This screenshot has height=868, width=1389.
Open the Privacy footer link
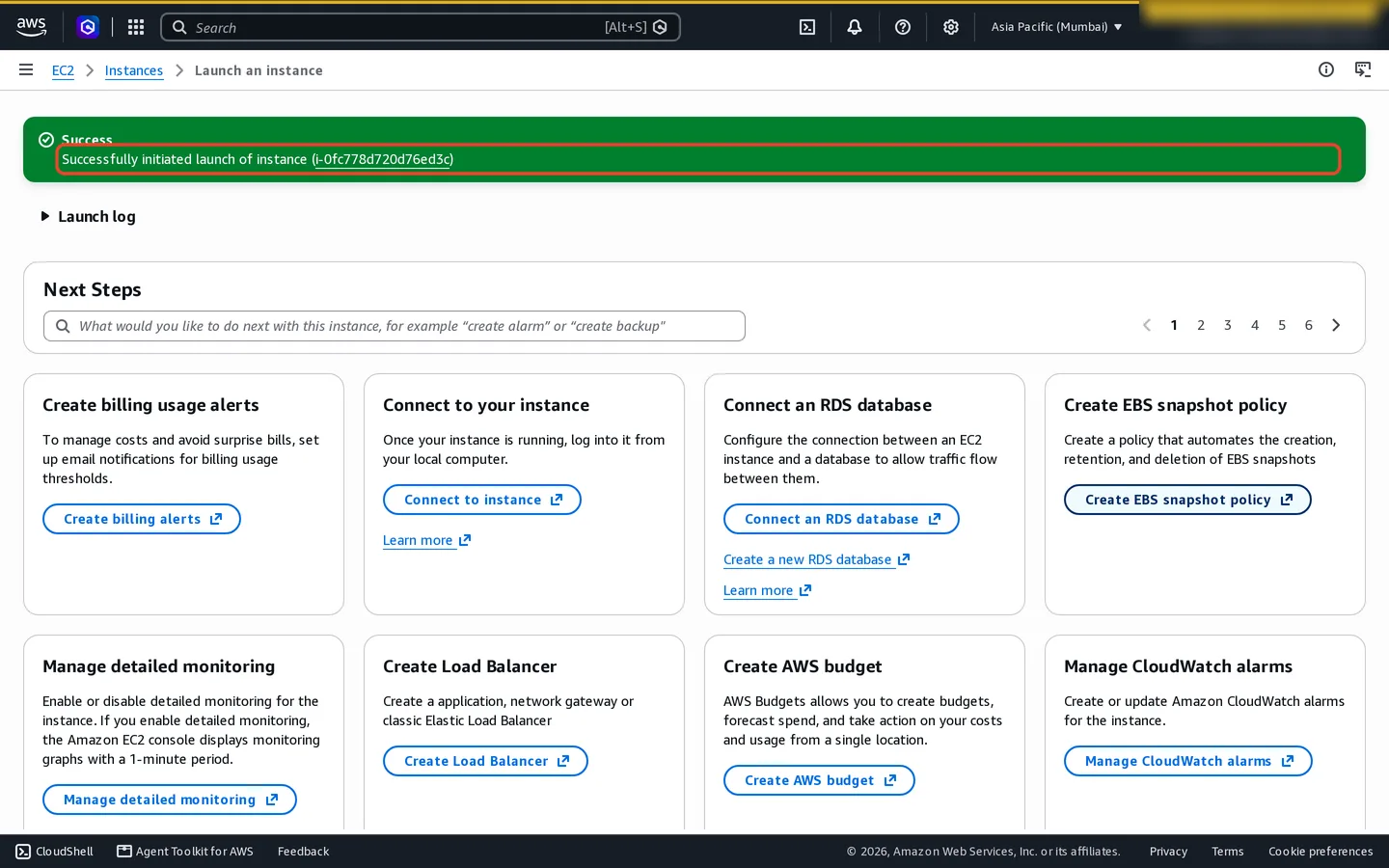1168,852
